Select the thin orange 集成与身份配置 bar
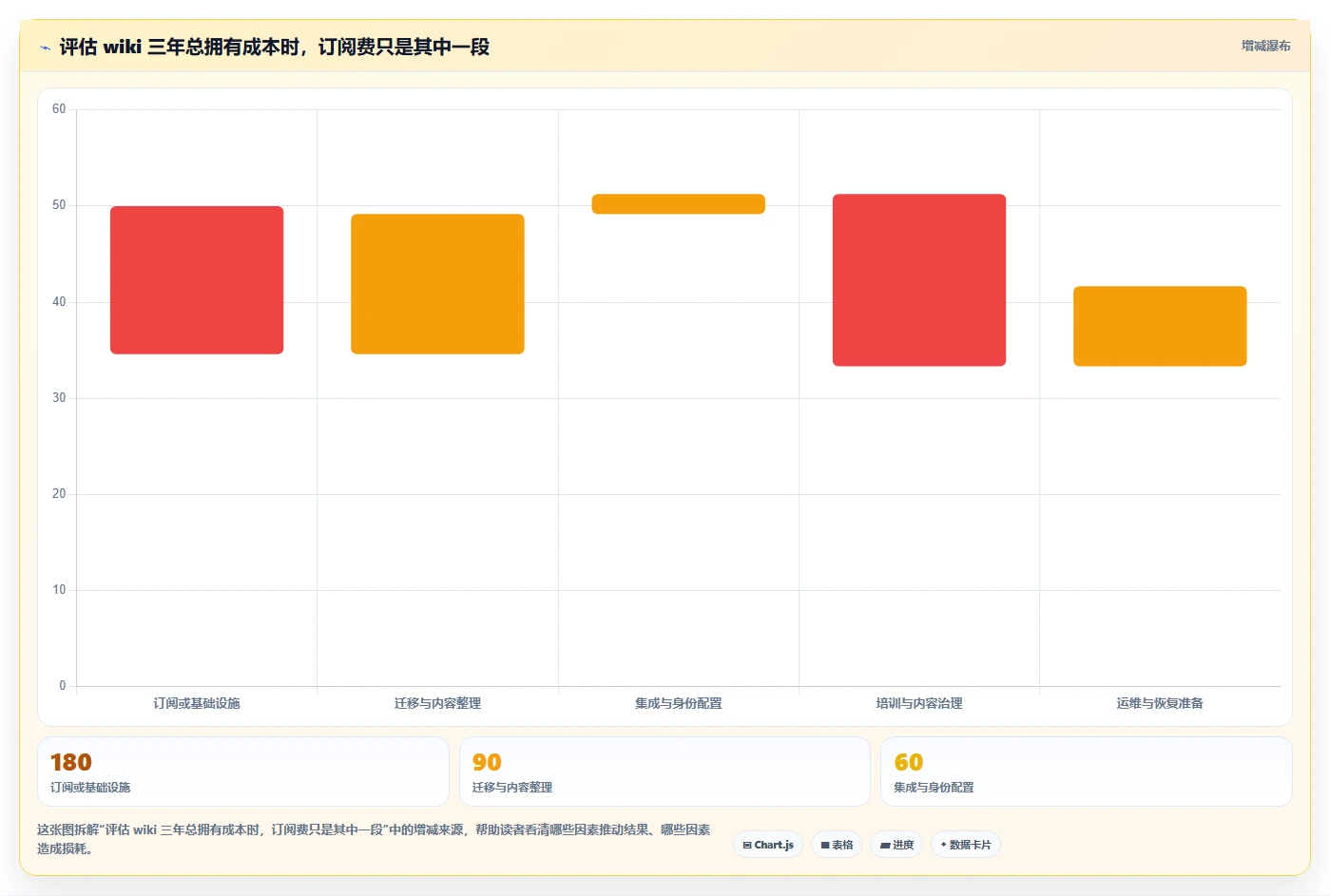Image resolution: width=1330 pixels, height=896 pixels. pos(678,204)
